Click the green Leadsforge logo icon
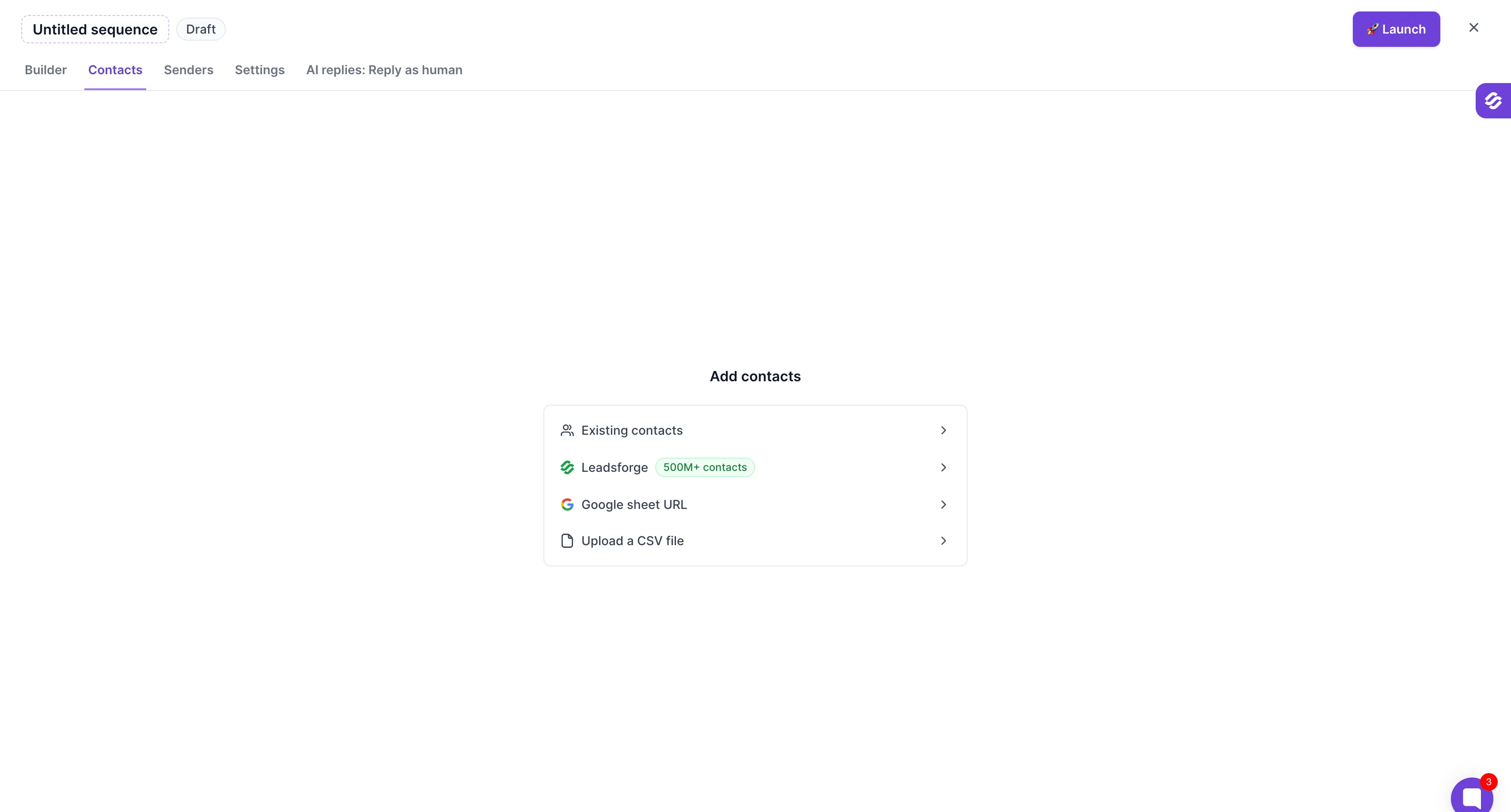The width and height of the screenshot is (1511, 812). pyautogui.click(x=566, y=467)
